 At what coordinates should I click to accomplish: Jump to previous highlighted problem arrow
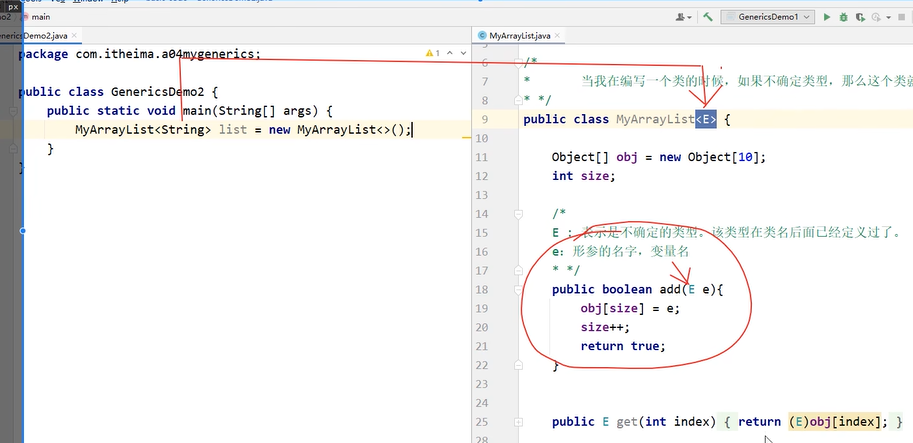(x=450, y=53)
